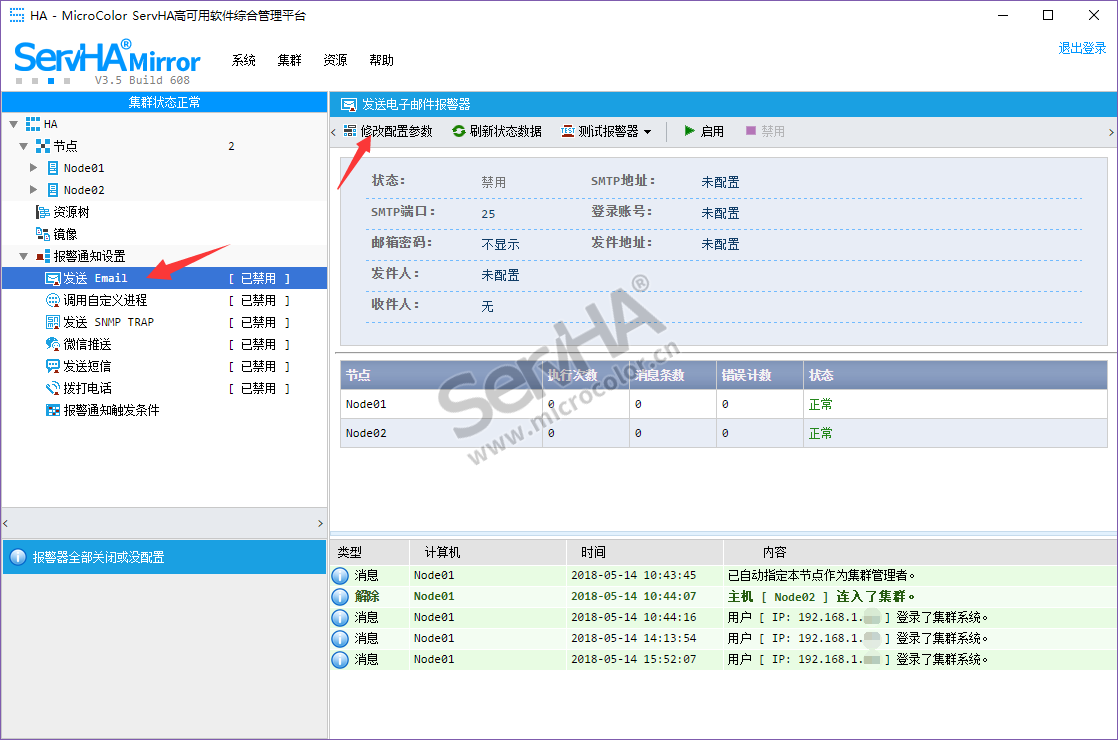Select the 拨打电话 phone icon
The height and width of the screenshot is (740, 1118).
[53, 388]
